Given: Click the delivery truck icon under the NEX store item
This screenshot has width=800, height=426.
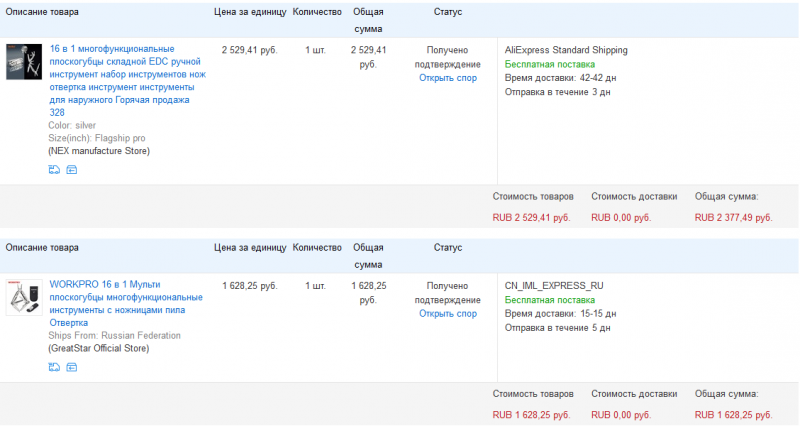Looking at the screenshot, I should coord(54,170).
